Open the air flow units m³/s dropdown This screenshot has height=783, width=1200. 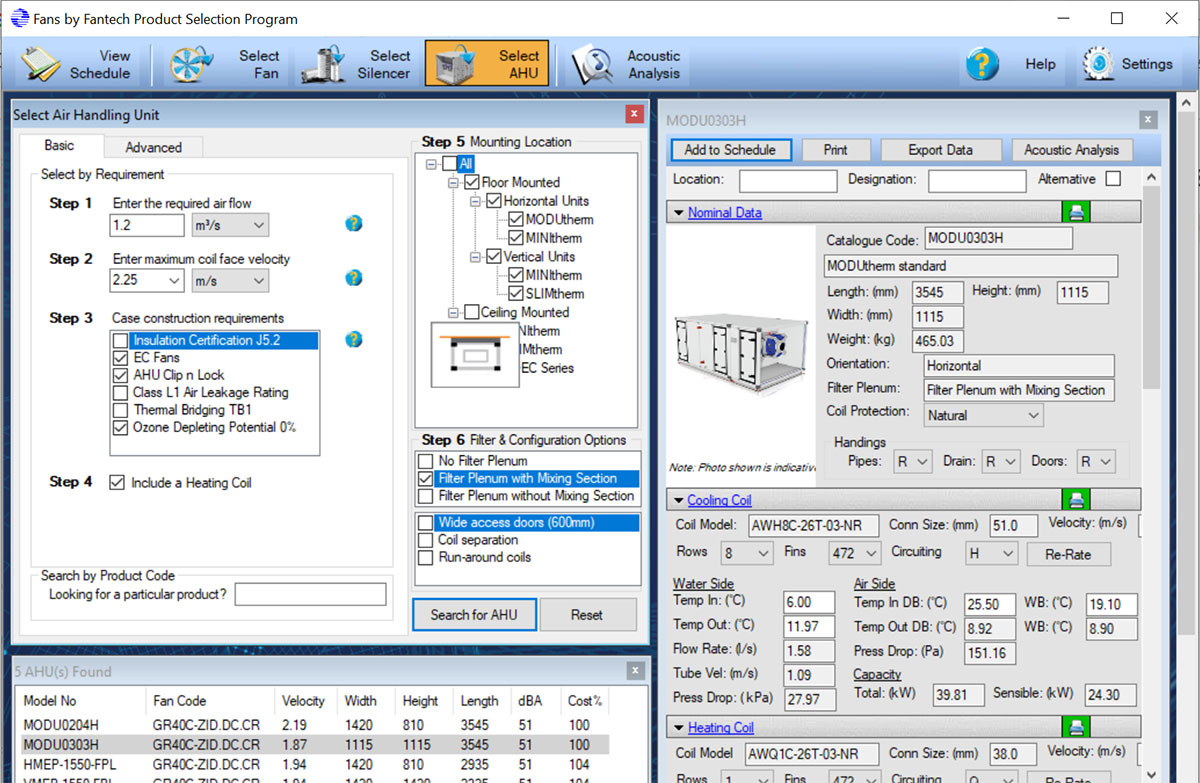[x=229, y=225]
